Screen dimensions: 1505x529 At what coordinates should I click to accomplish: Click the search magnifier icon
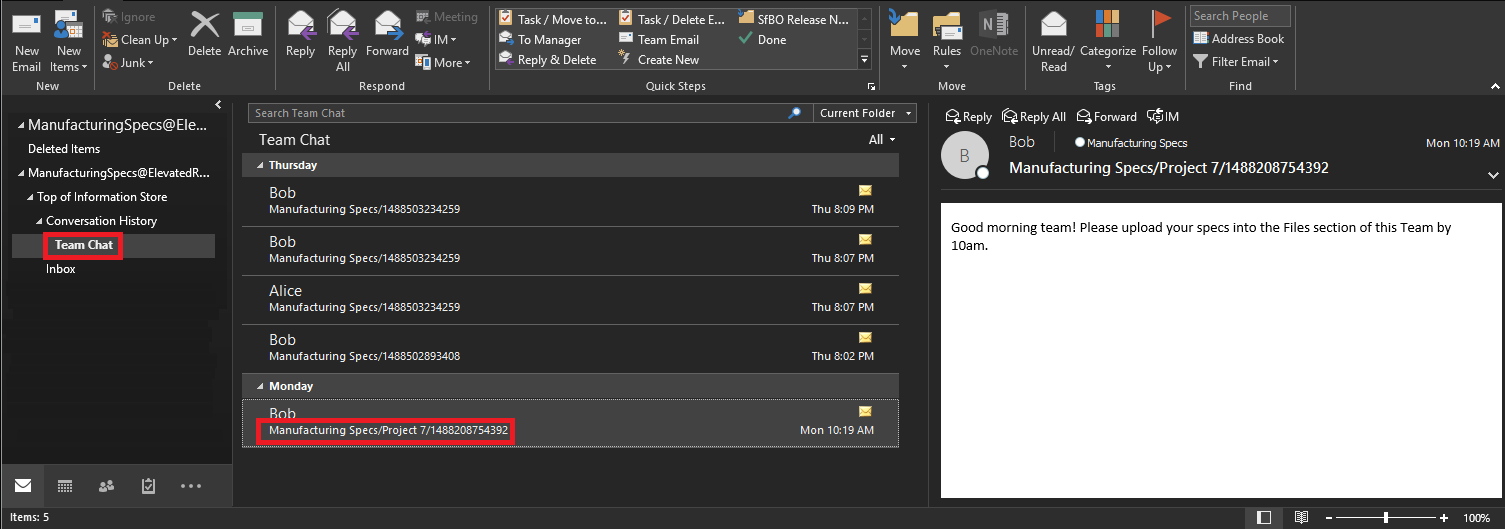(x=795, y=113)
